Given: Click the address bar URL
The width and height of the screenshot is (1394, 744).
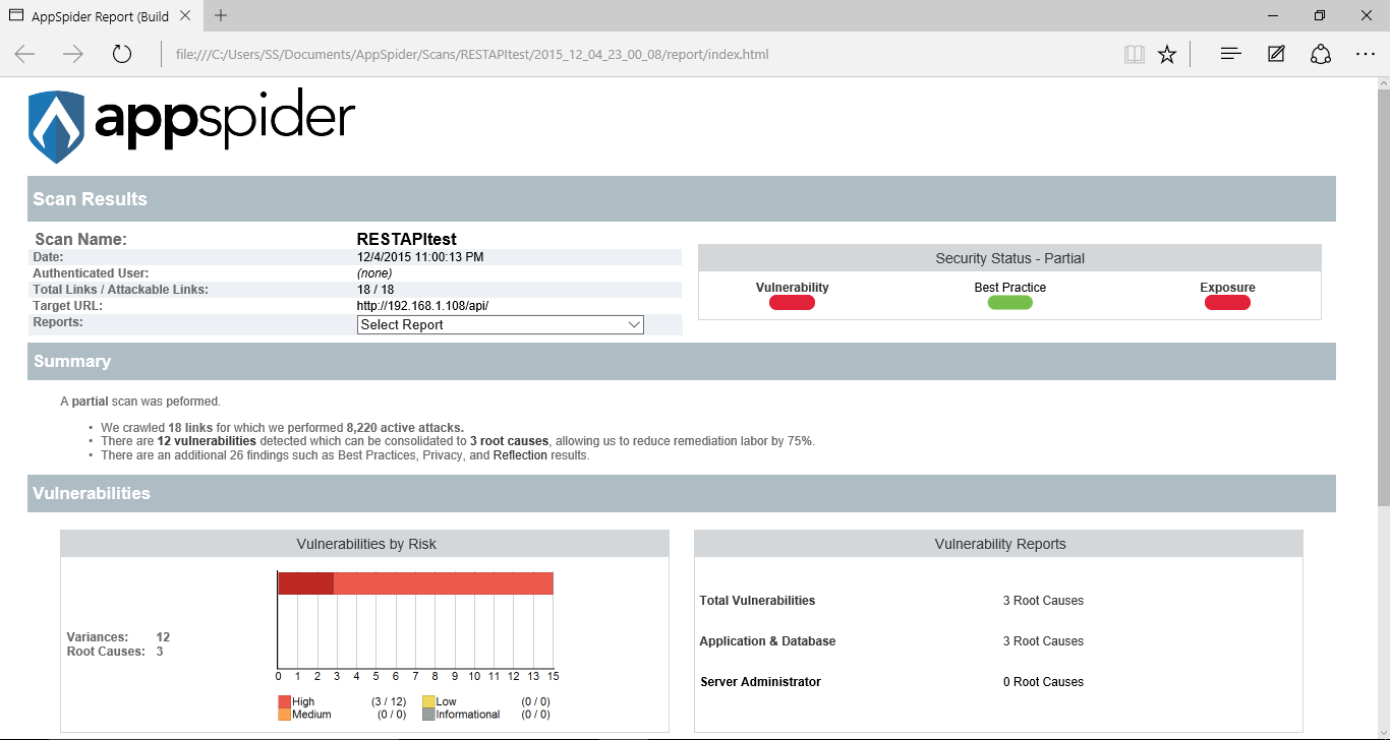Looking at the screenshot, I should 472,55.
